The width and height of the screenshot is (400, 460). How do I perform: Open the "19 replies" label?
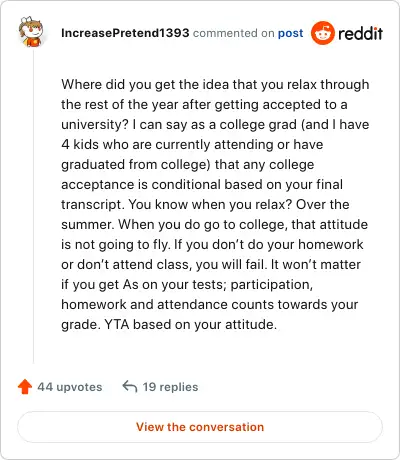pyautogui.click(x=170, y=387)
